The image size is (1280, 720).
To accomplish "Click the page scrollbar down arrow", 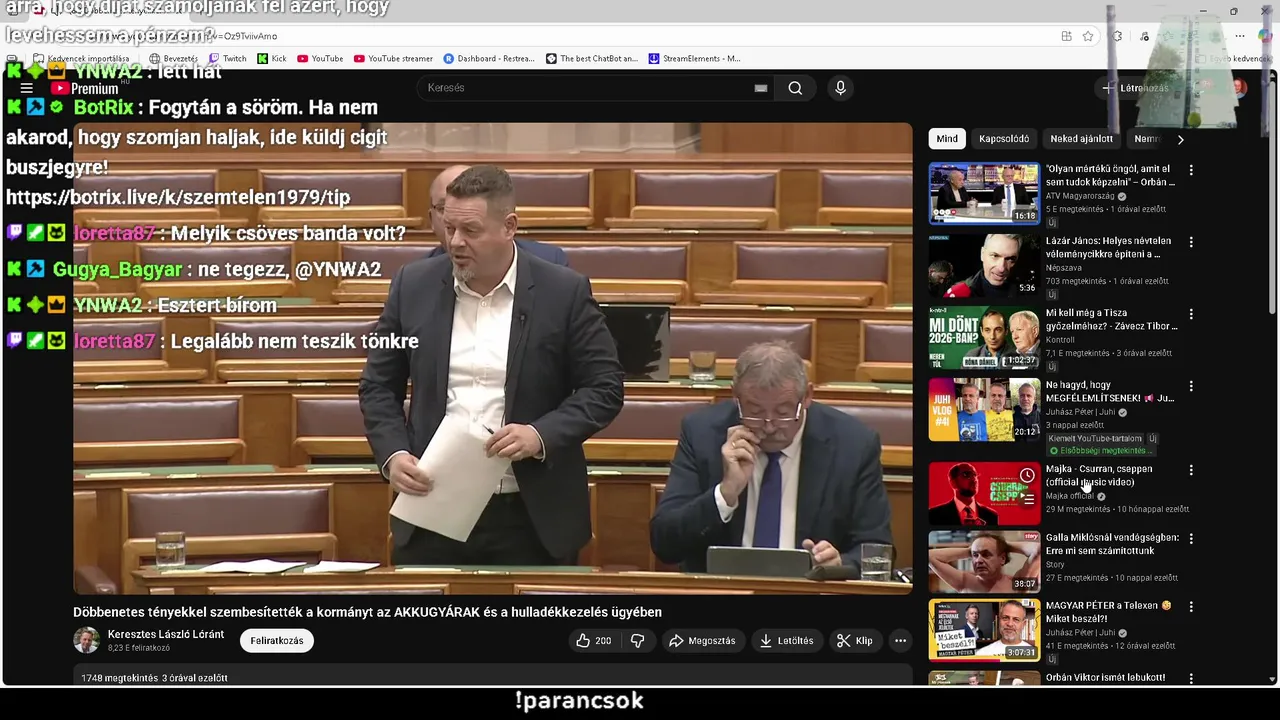I will 1272,679.
